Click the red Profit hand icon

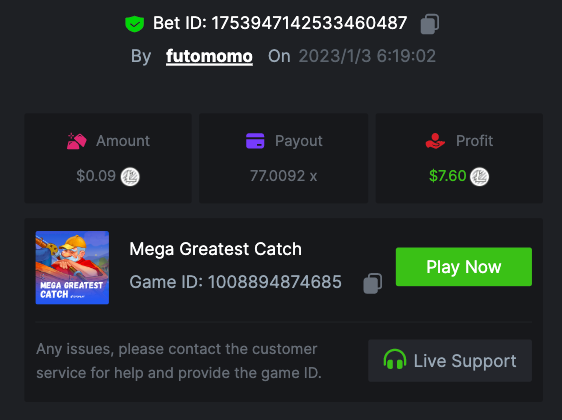pos(435,141)
